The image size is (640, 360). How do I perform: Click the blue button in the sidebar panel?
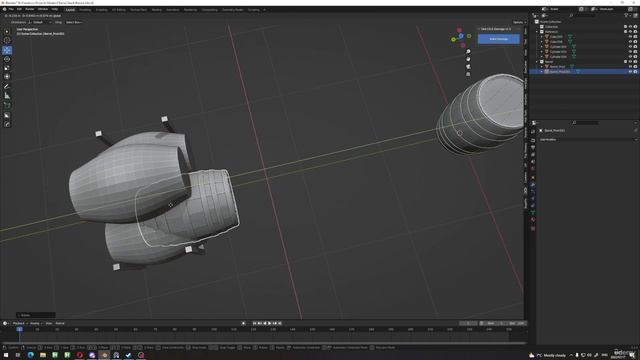[499, 39]
